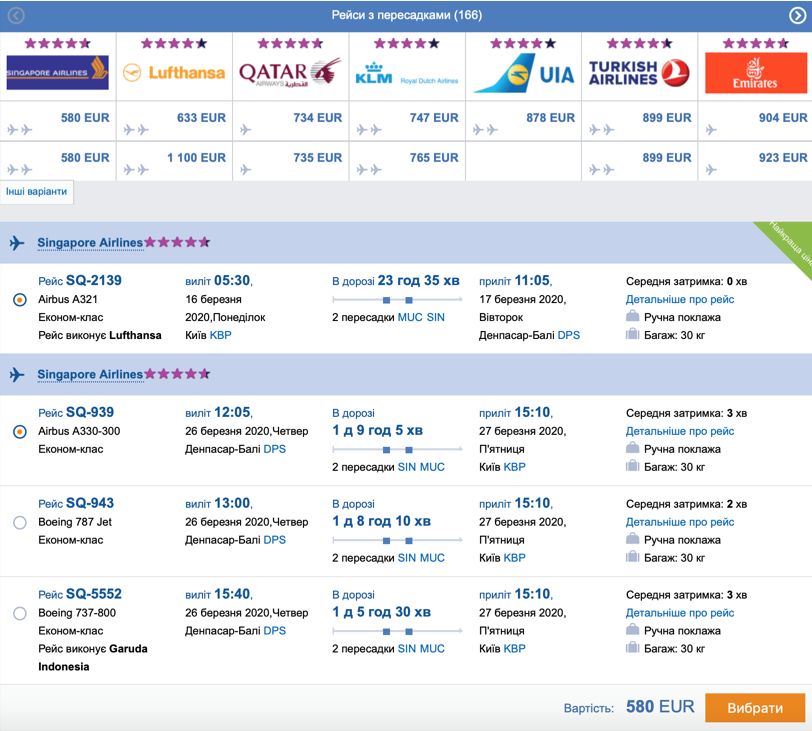Click the Turkish Airlines logo
The width and height of the screenshot is (812, 731).
click(x=639, y=73)
